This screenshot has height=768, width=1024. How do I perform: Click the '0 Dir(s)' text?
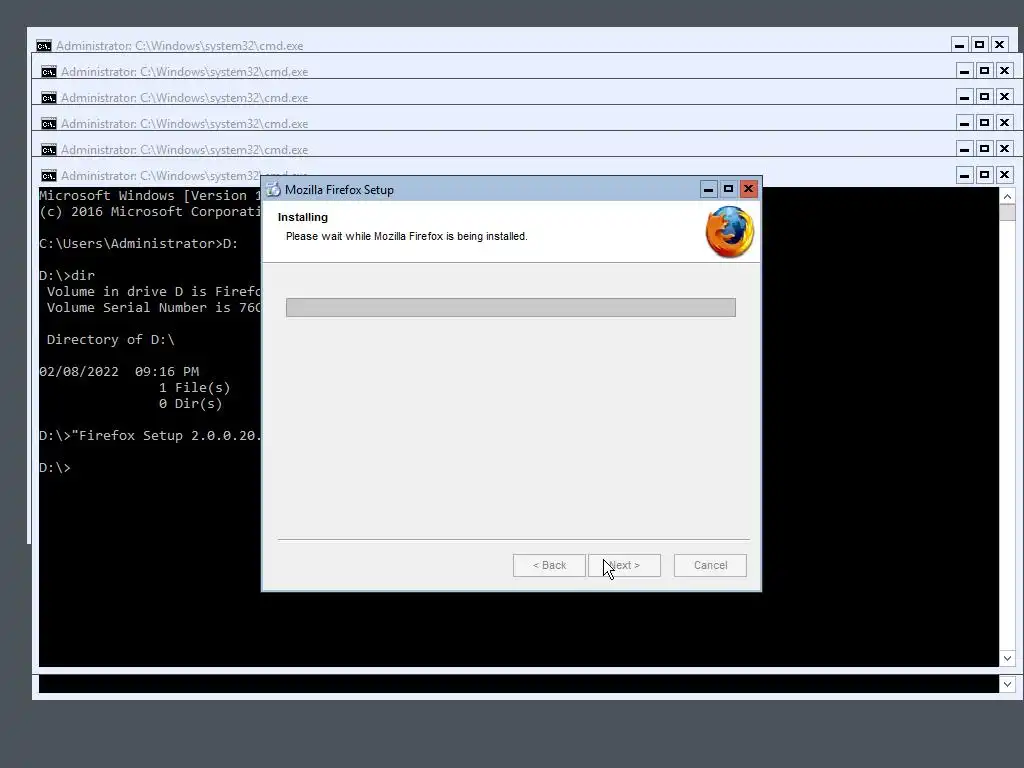(x=191, y=404)
